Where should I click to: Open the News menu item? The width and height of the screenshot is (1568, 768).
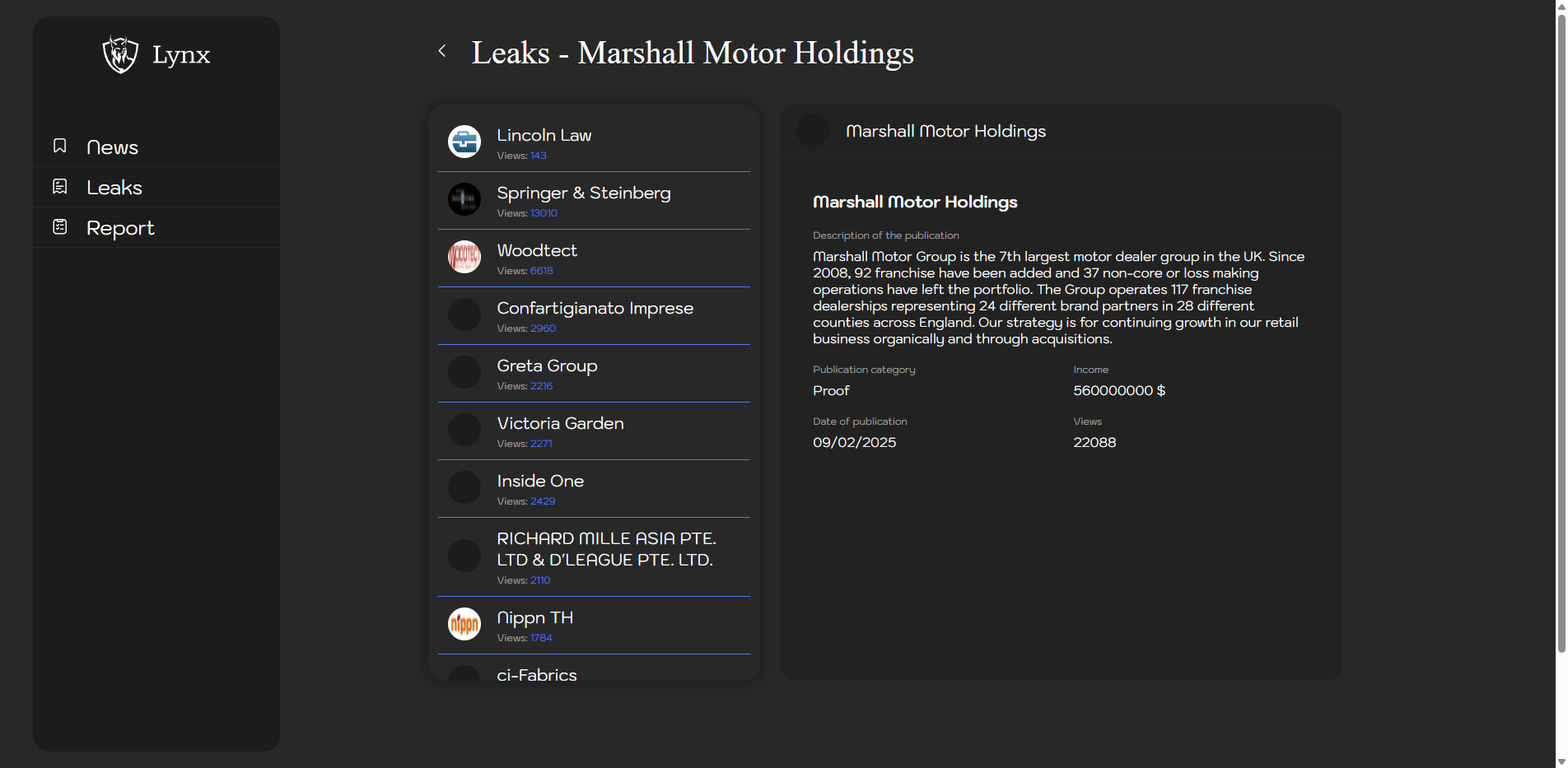coord(112,147)
